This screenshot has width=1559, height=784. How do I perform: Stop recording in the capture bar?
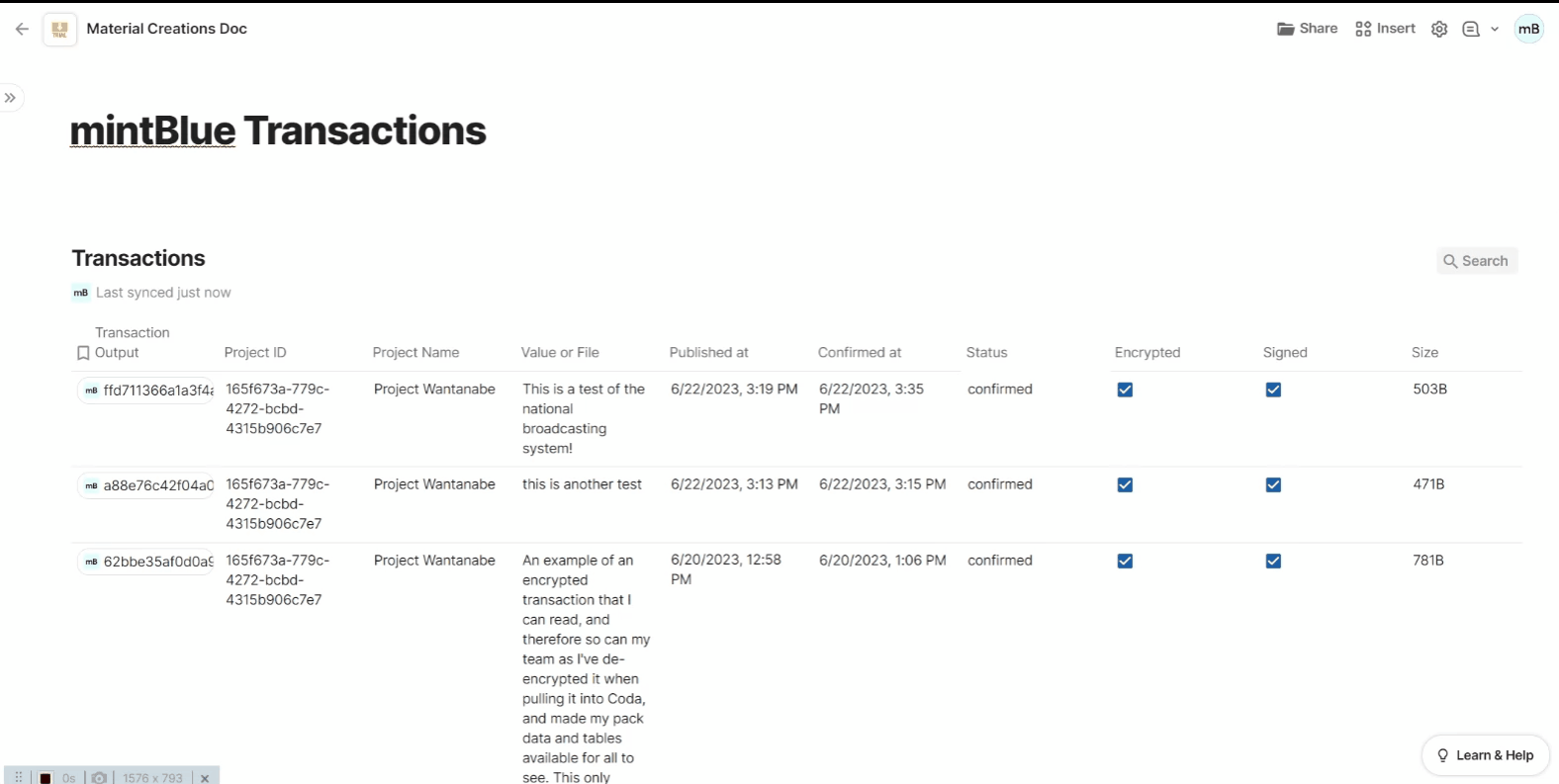tap(45, 778)
